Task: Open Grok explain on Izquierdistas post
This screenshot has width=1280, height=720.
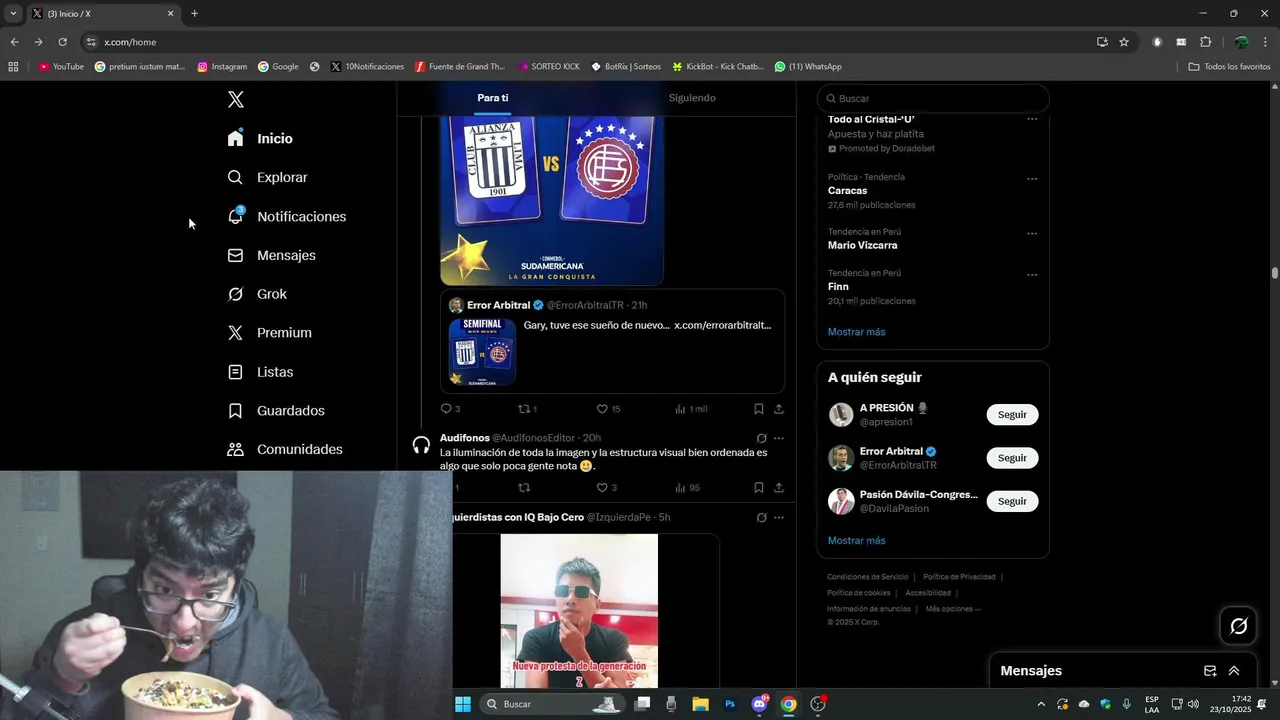Action: 762,517
